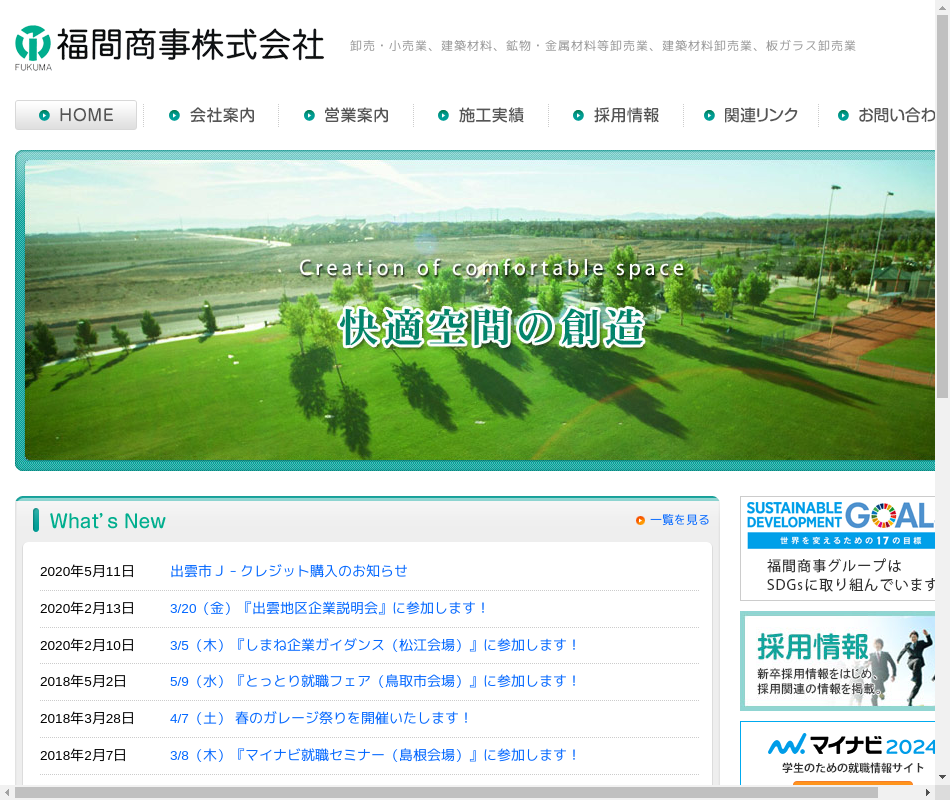Click the Fukuma company logo icon
950x800 pixels.
[33, 44]
